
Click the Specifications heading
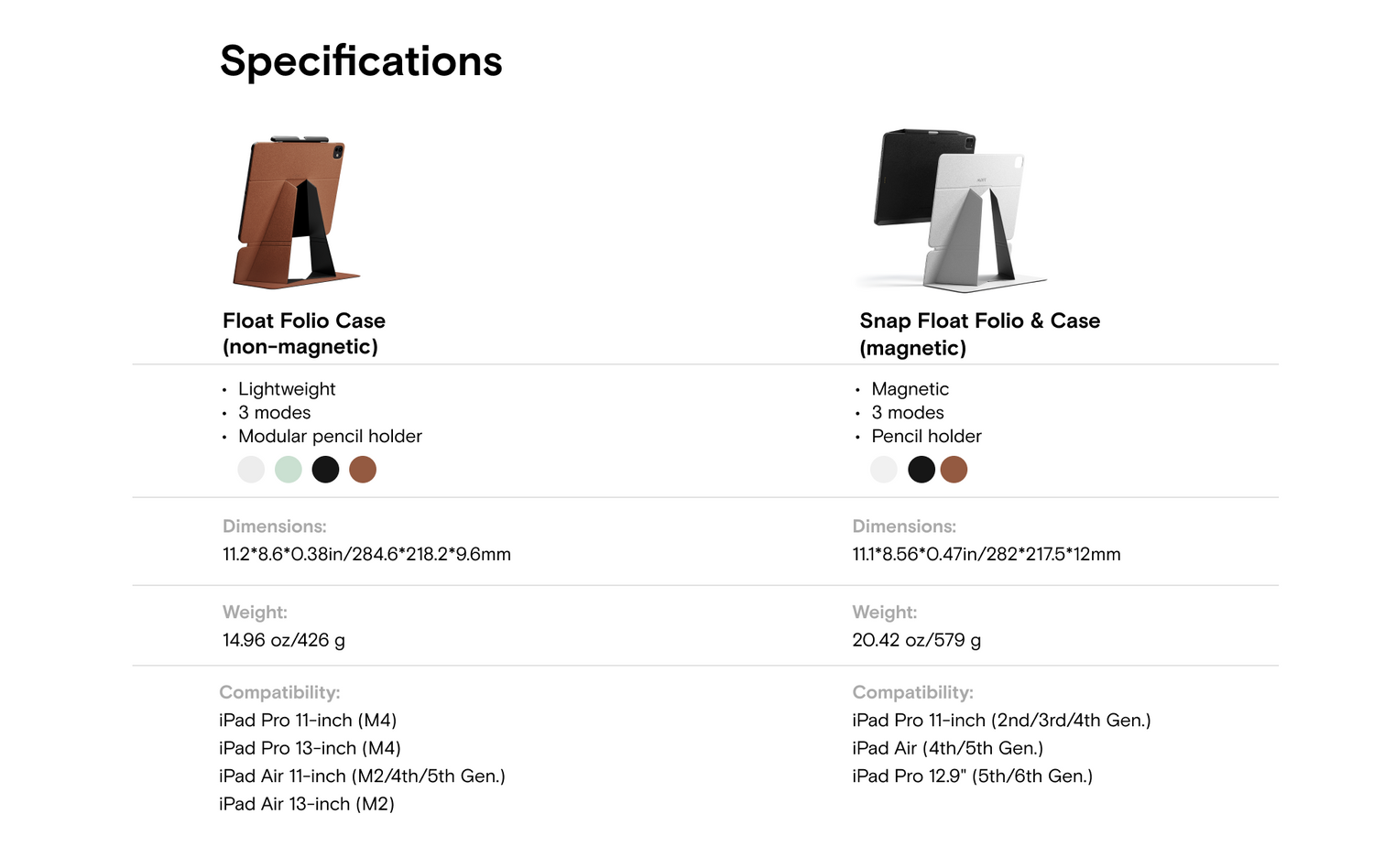coord(361,61)
